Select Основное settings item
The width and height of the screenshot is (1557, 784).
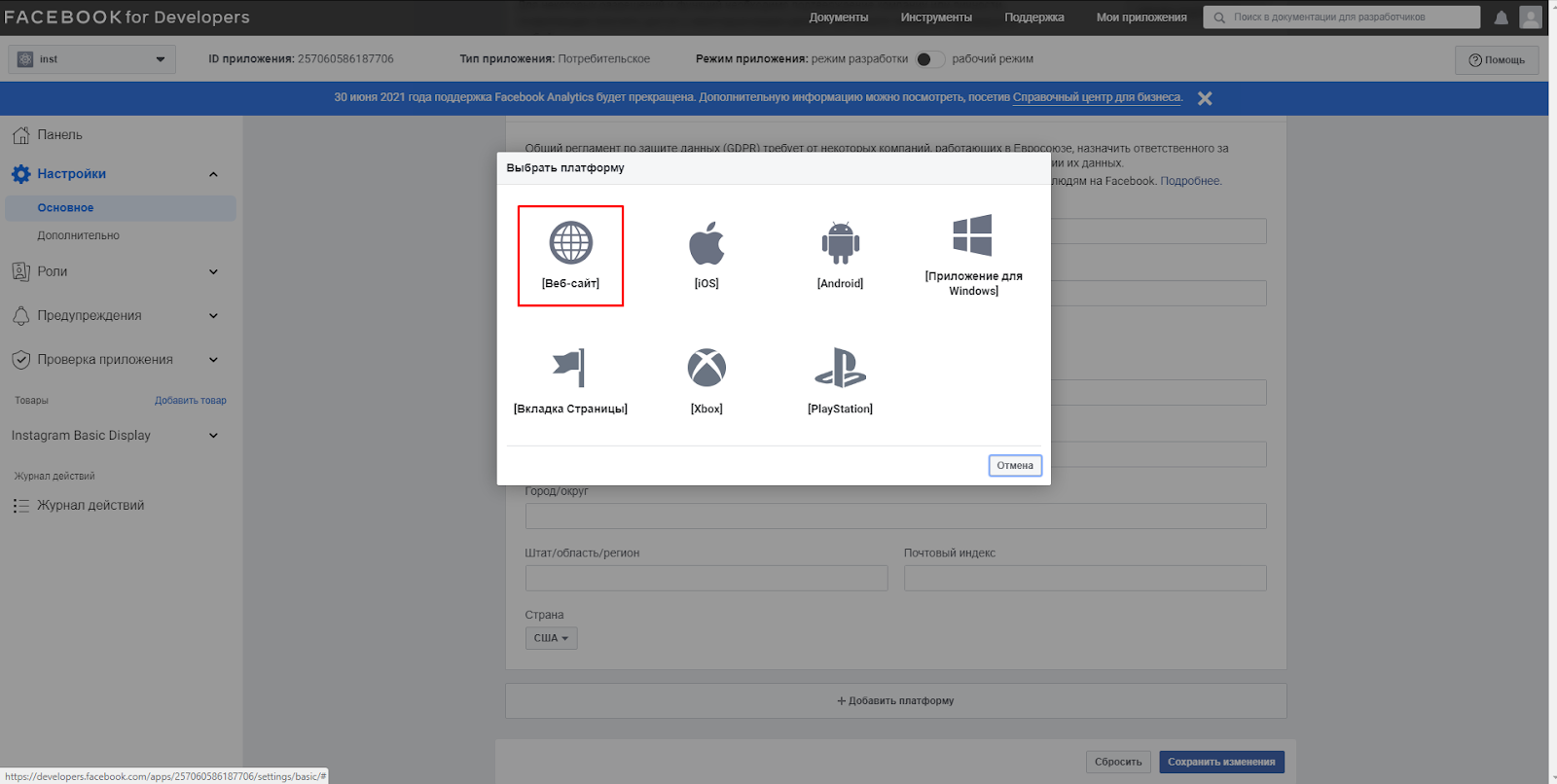click(x=121, y=208)
